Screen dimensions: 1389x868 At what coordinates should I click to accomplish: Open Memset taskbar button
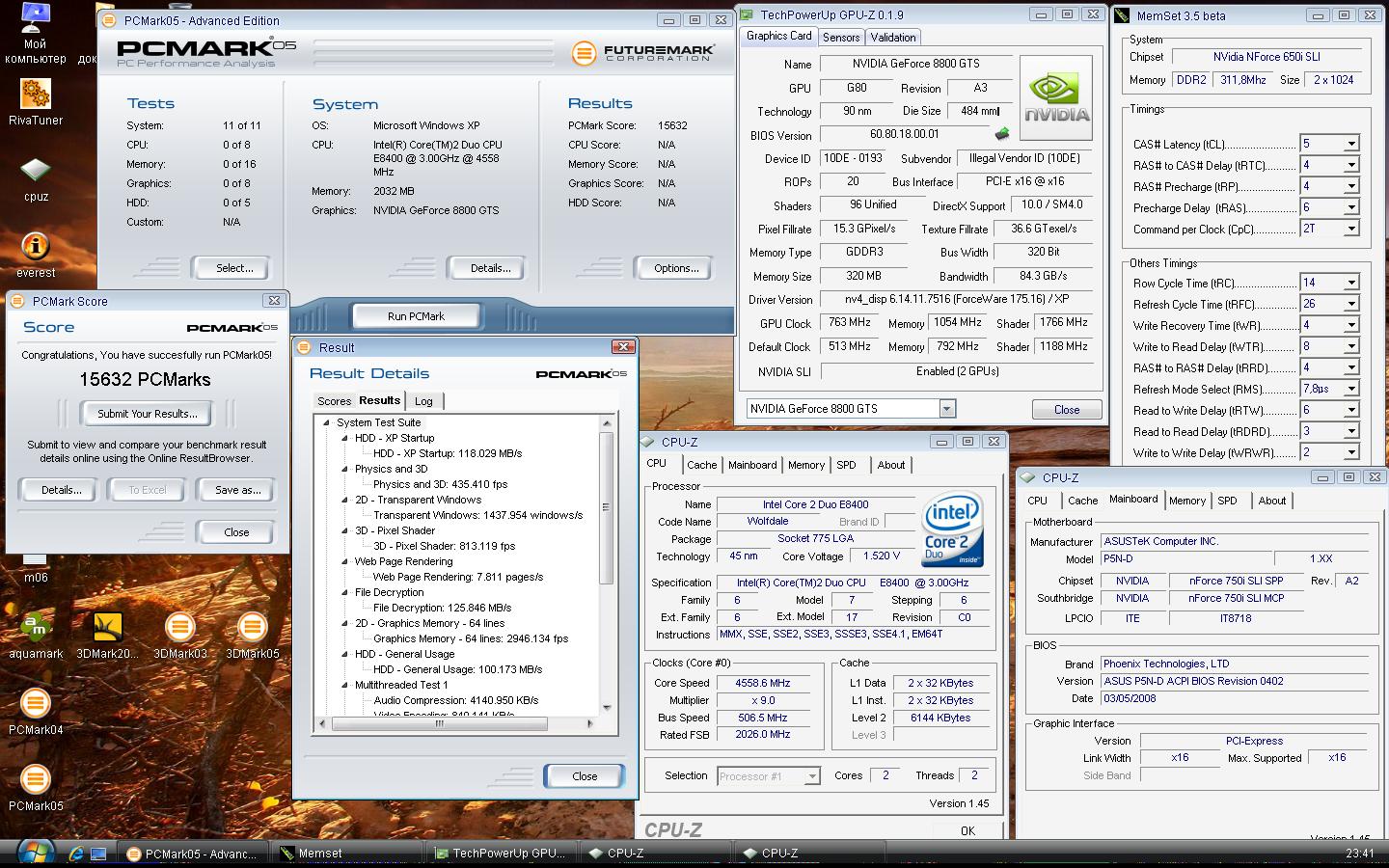[x=346, y=854]
